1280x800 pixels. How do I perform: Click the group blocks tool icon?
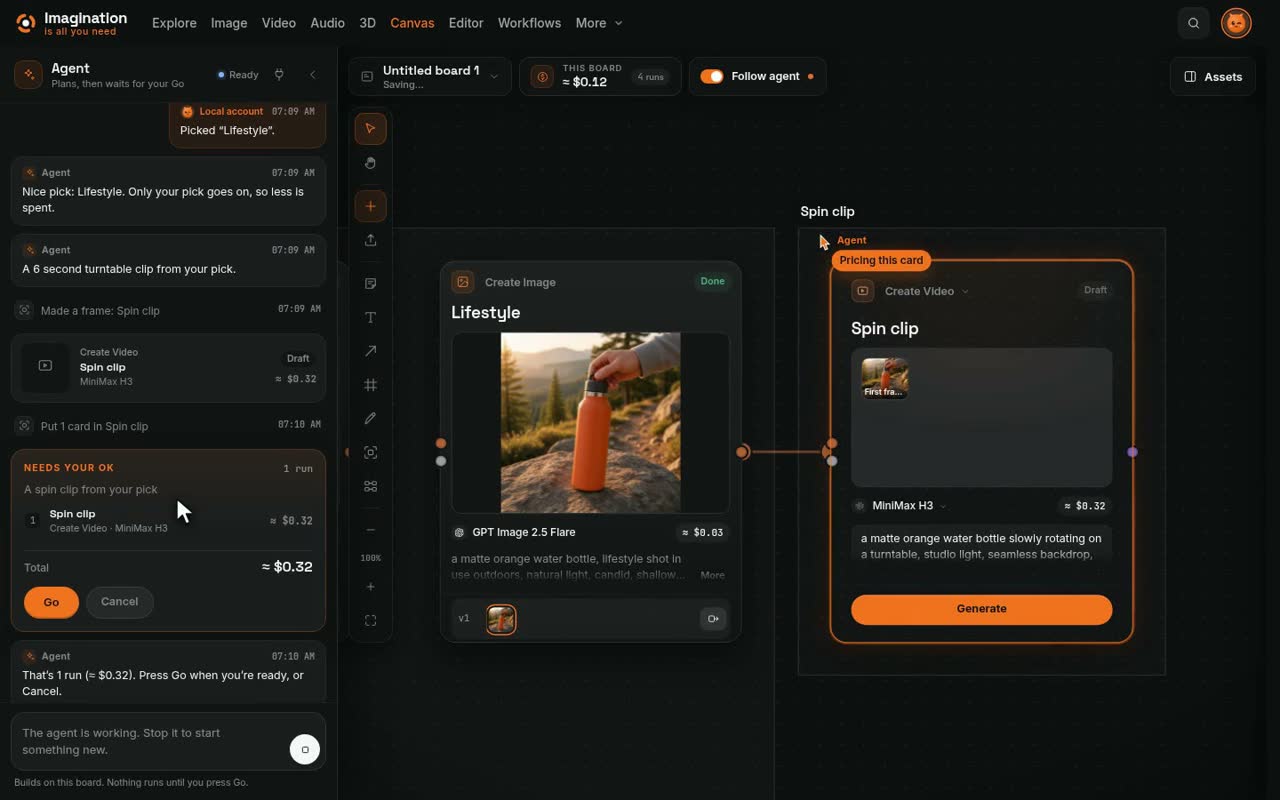click(x=370, y=486)
